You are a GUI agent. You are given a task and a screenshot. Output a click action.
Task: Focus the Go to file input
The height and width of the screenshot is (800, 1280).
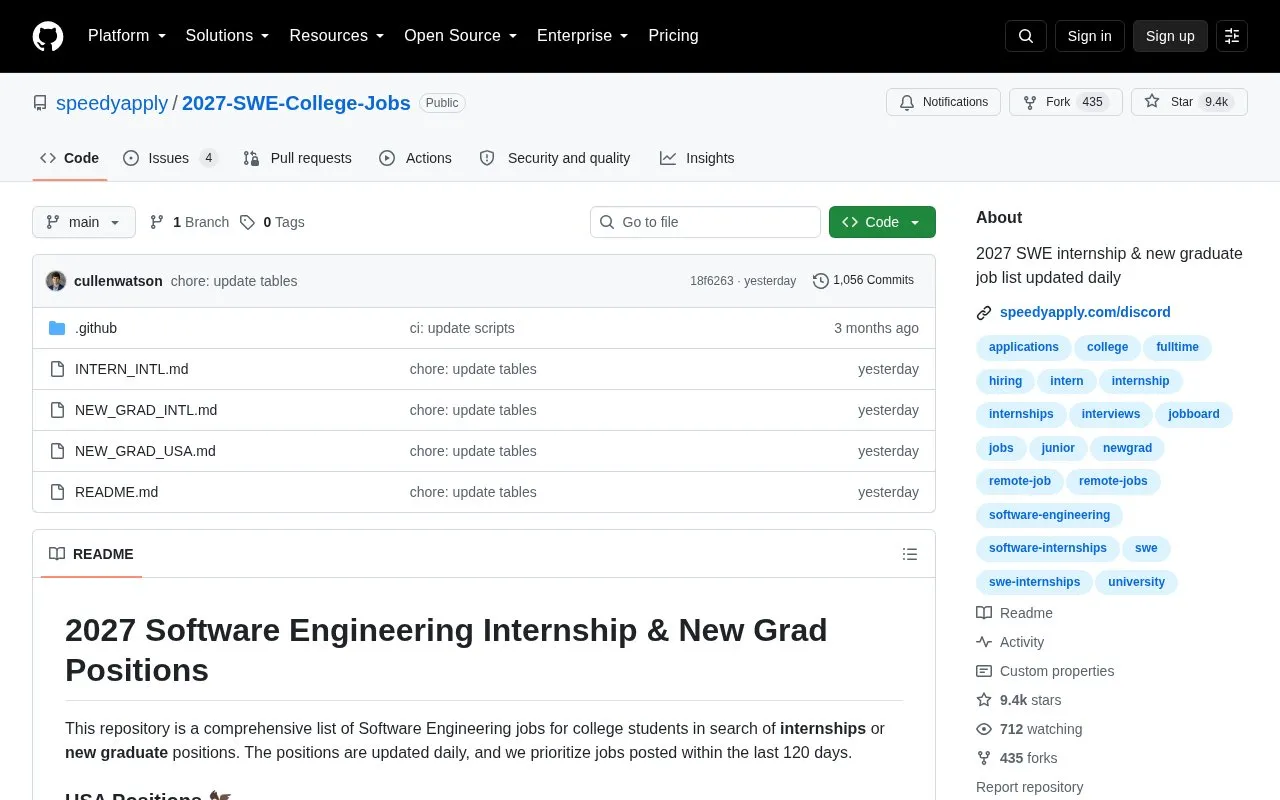coord(705,222)
